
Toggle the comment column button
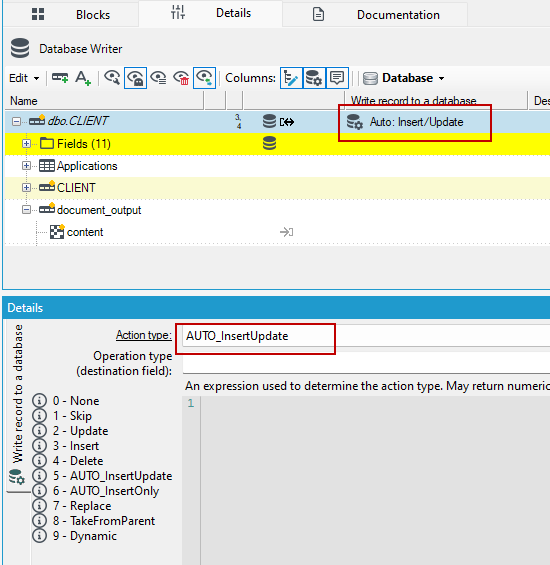tap(337, 78)
